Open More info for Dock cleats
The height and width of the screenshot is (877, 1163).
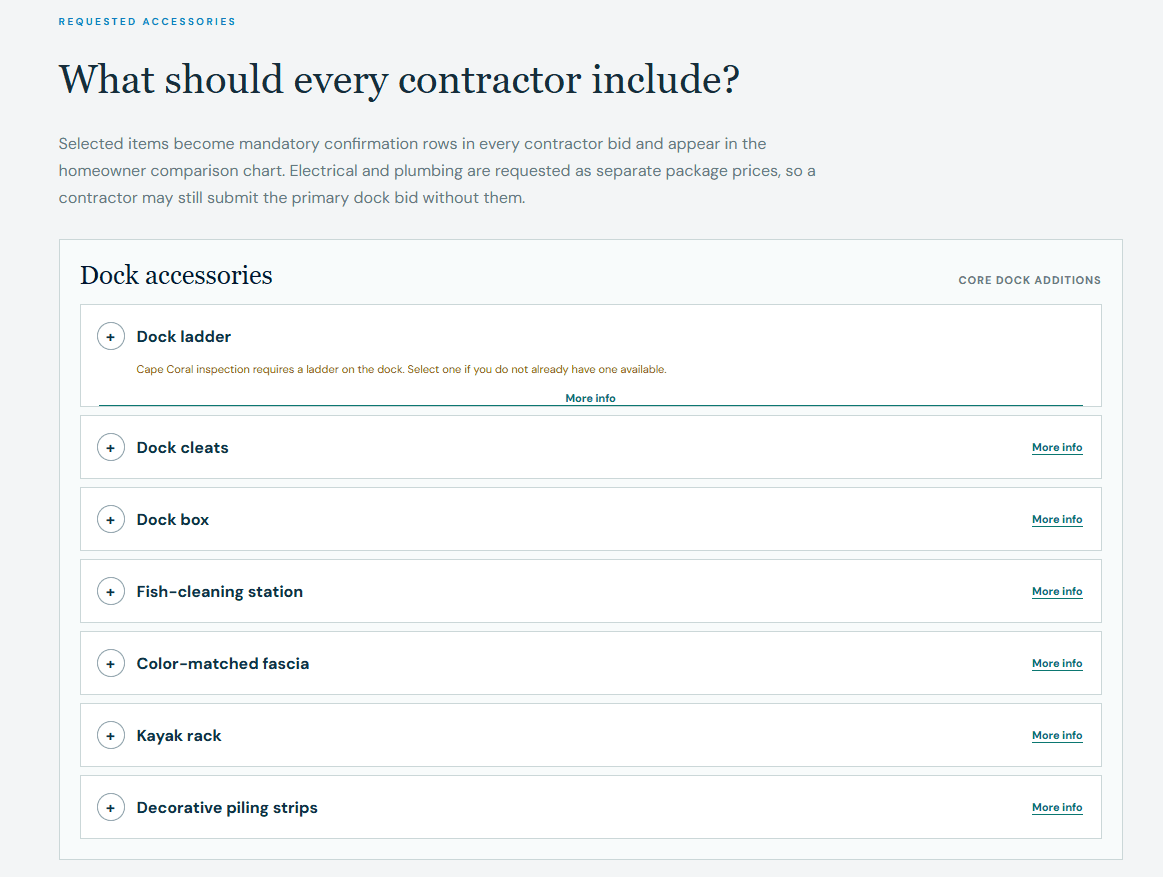pos(1057,447)
